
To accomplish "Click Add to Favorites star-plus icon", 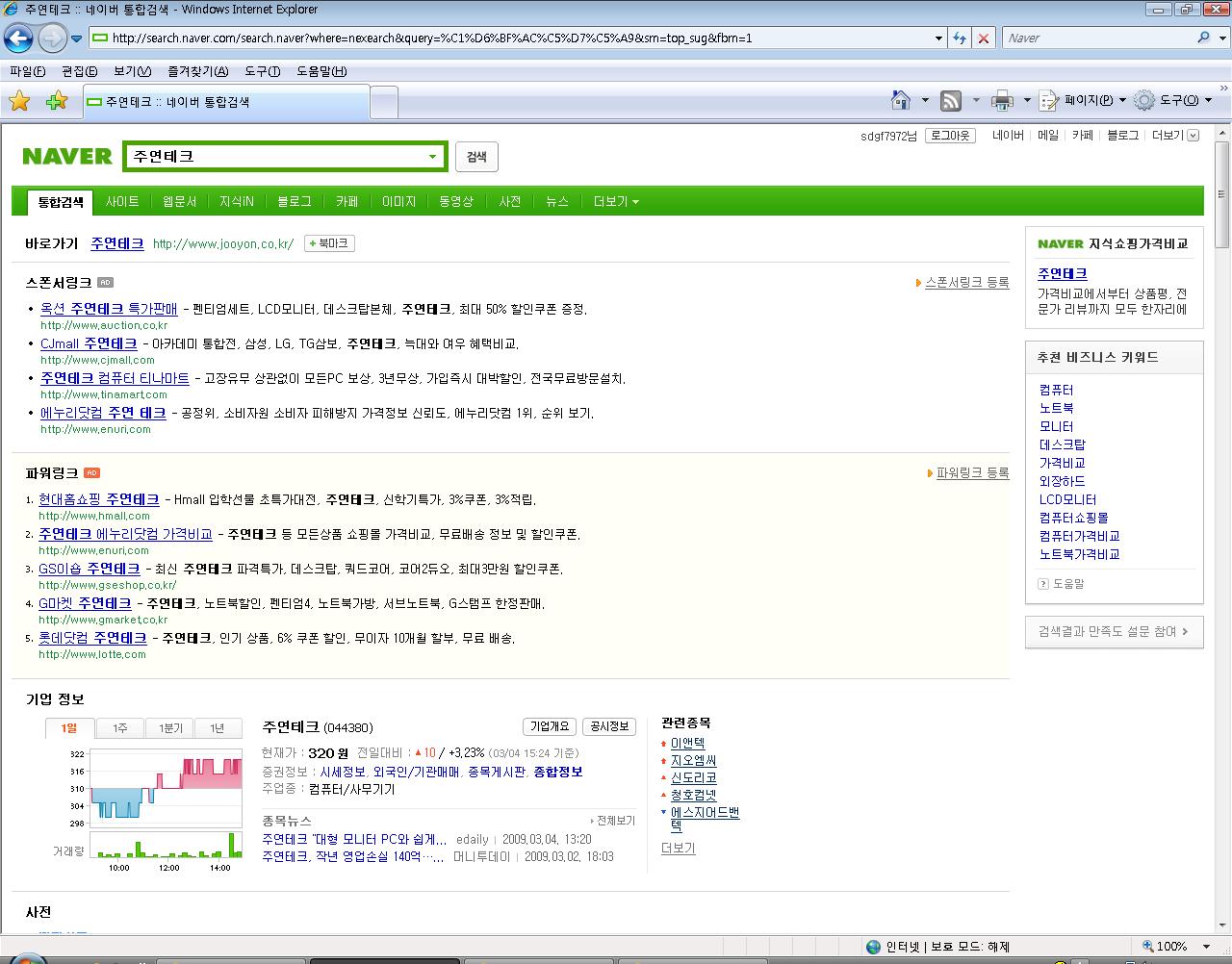I will coord(57,101).
